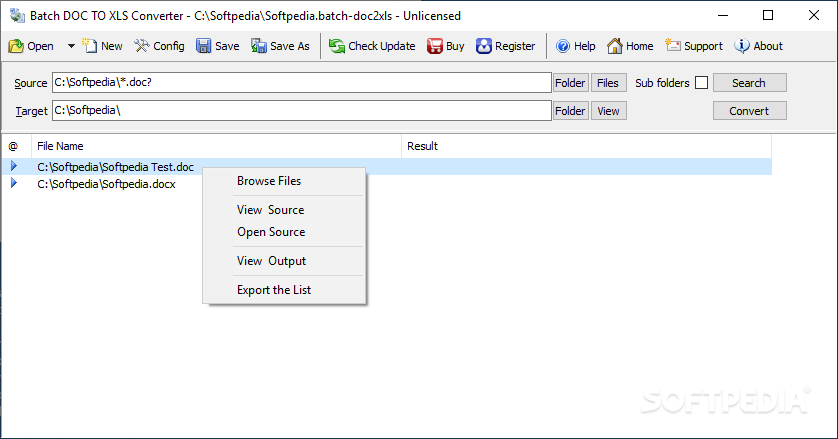Minimize the converter window

tap(723, 16)
